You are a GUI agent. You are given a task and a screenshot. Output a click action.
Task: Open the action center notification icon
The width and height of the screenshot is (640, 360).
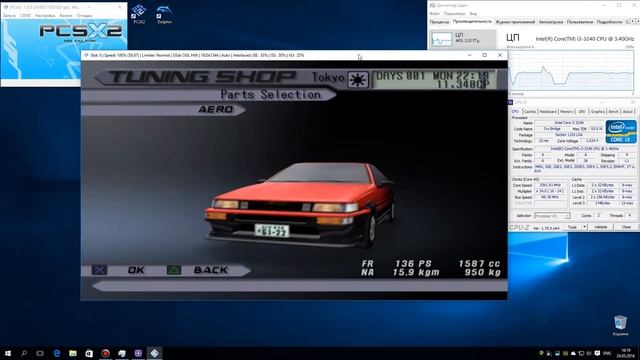pyautogui.click(x=597, y=353)
